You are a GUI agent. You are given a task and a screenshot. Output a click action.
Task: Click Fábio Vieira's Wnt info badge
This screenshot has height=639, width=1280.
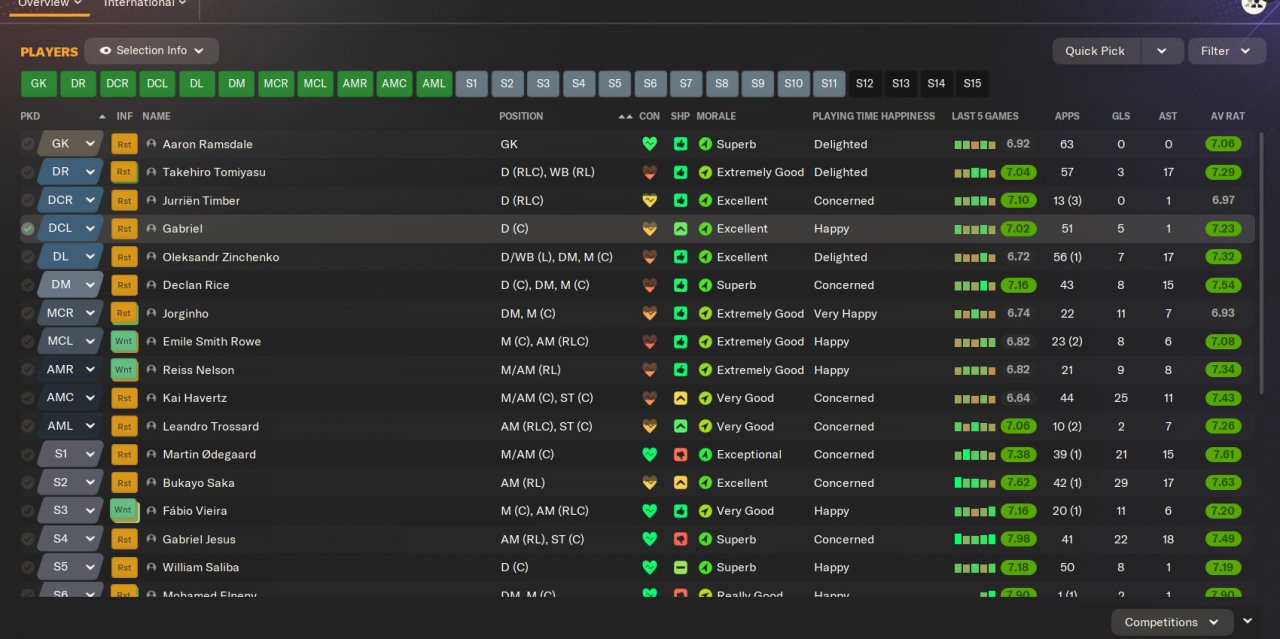point(124,510)
